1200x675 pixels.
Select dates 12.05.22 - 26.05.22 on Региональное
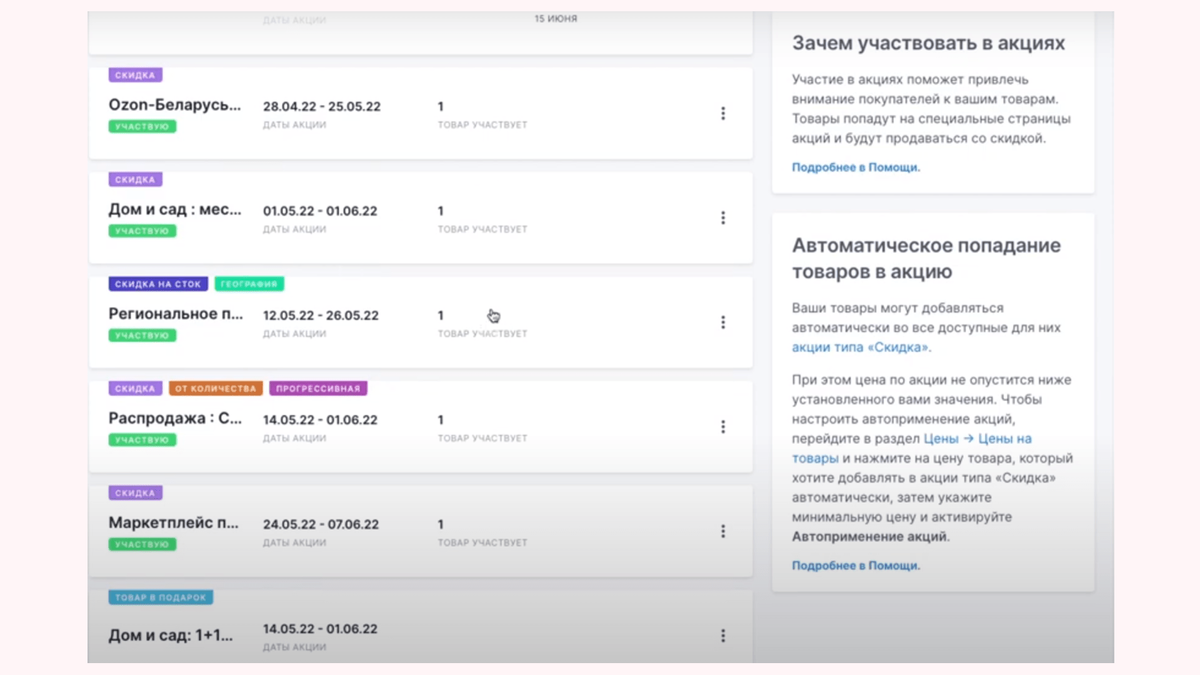(320, 316)
